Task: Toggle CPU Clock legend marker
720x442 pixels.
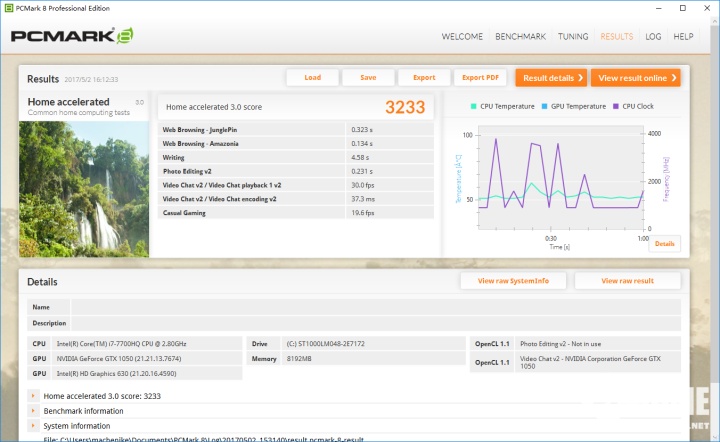Action: click(x=616, y=106)
